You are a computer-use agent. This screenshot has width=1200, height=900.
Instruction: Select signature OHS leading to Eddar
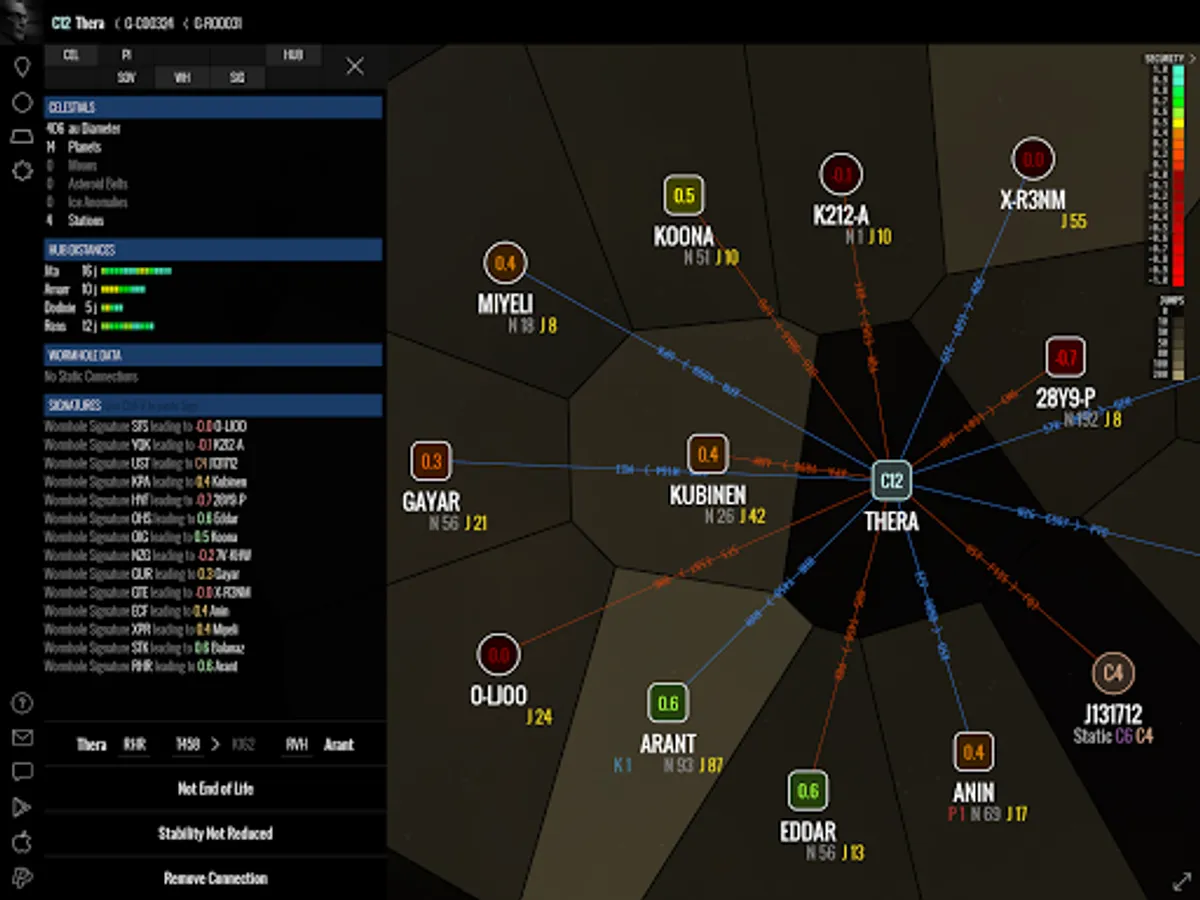(x=141, y=519)
